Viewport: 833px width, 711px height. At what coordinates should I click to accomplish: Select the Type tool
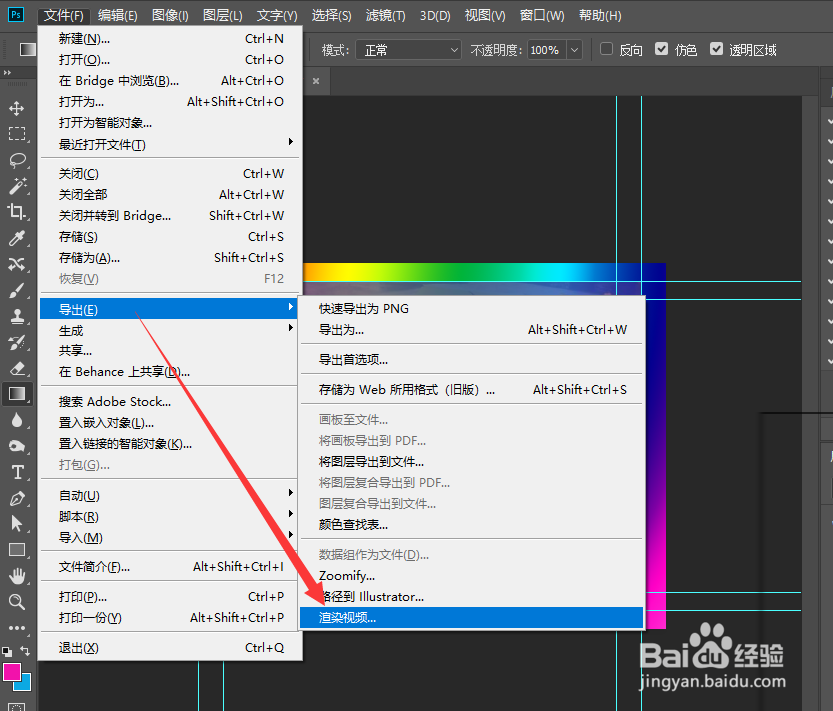click(x=15, y=470)
